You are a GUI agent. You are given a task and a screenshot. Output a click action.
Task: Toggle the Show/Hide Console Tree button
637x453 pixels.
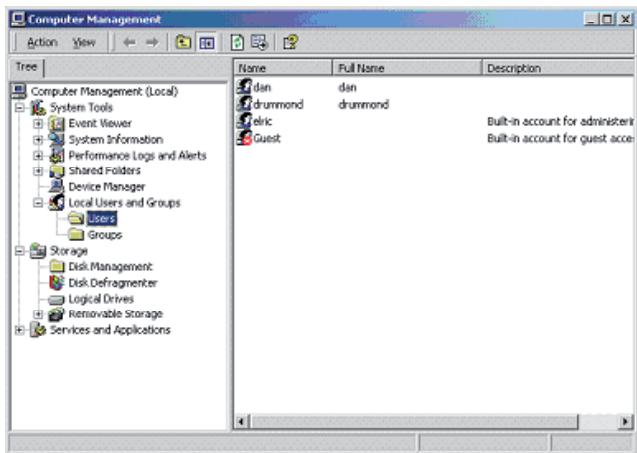pyautogui.click(x=207, y=42)
